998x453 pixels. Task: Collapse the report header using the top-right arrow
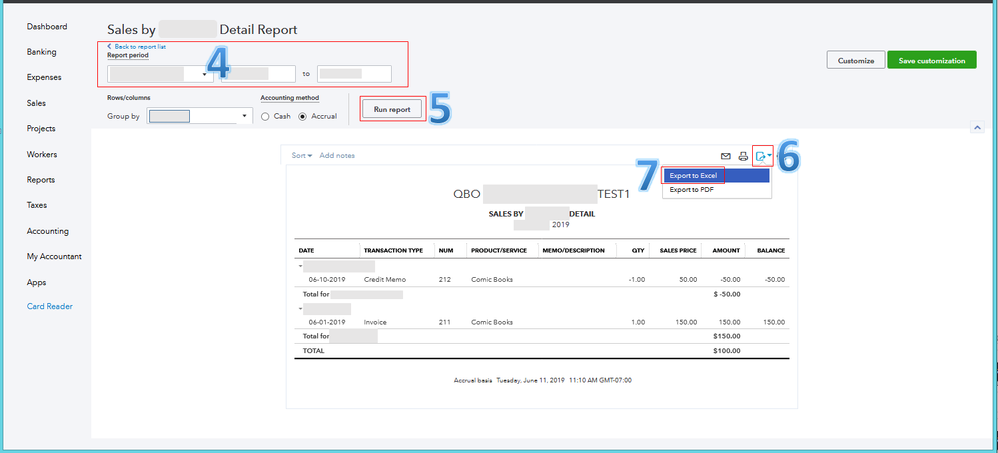[976, 128]
